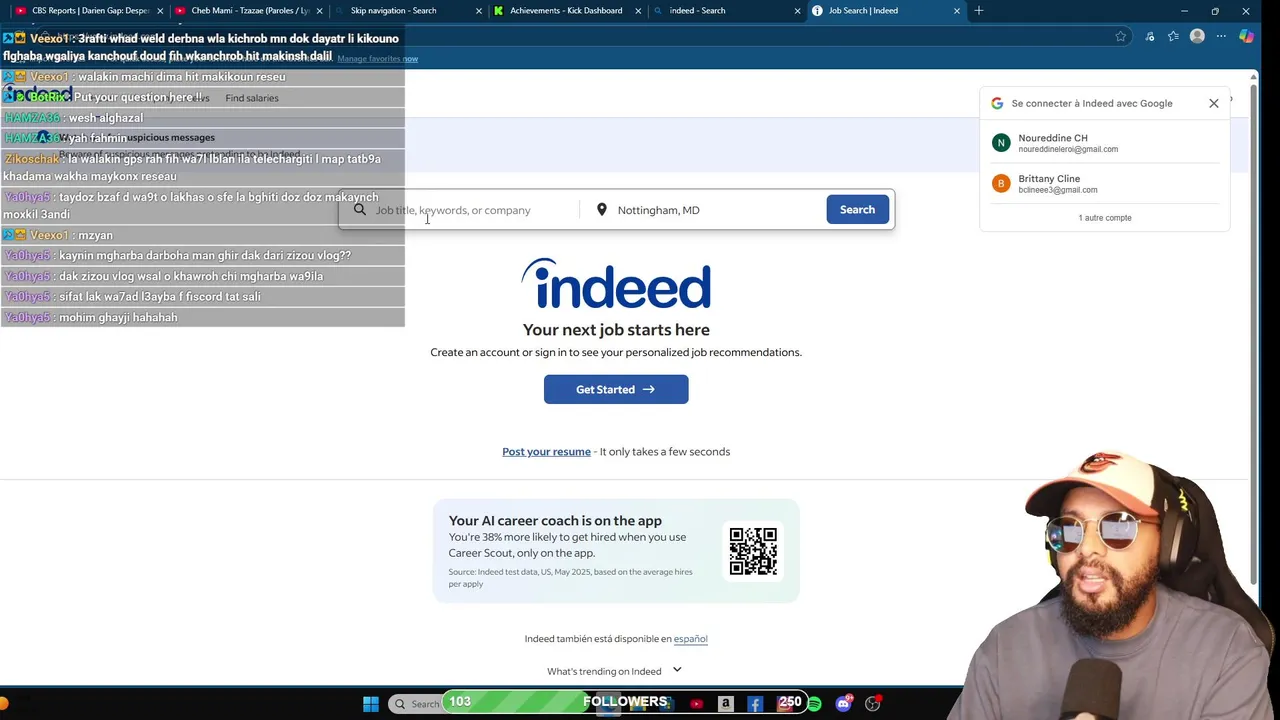Screen dimensions: 1280x720
Task: Click the QR code for the Indeed app
Action: (x=753, y=551)
